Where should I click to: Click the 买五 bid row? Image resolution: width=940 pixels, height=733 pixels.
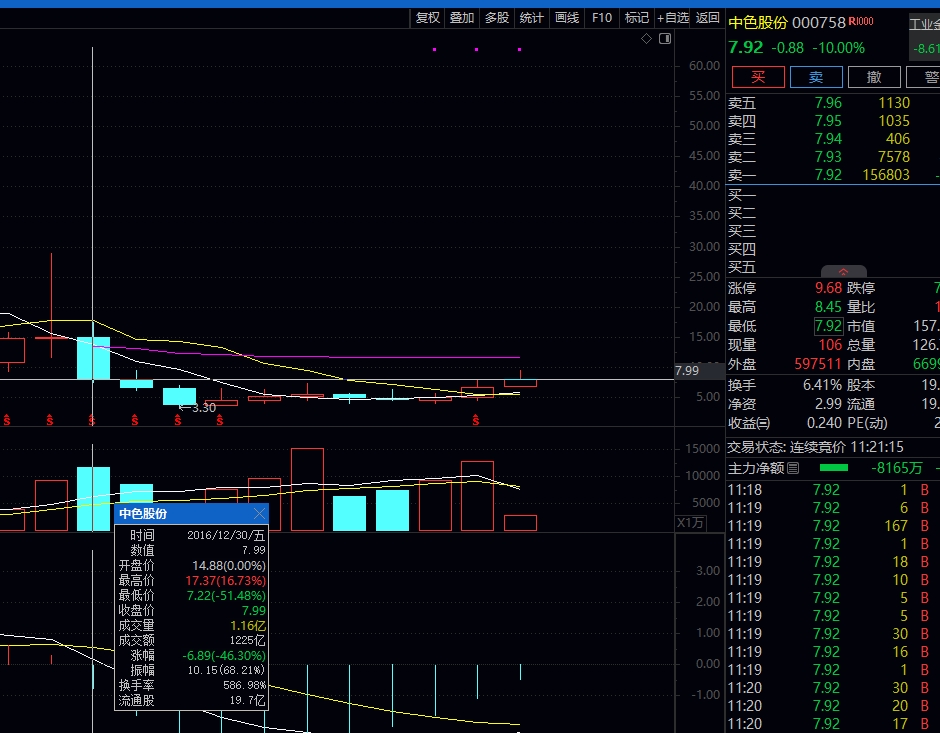pos(832,267)
